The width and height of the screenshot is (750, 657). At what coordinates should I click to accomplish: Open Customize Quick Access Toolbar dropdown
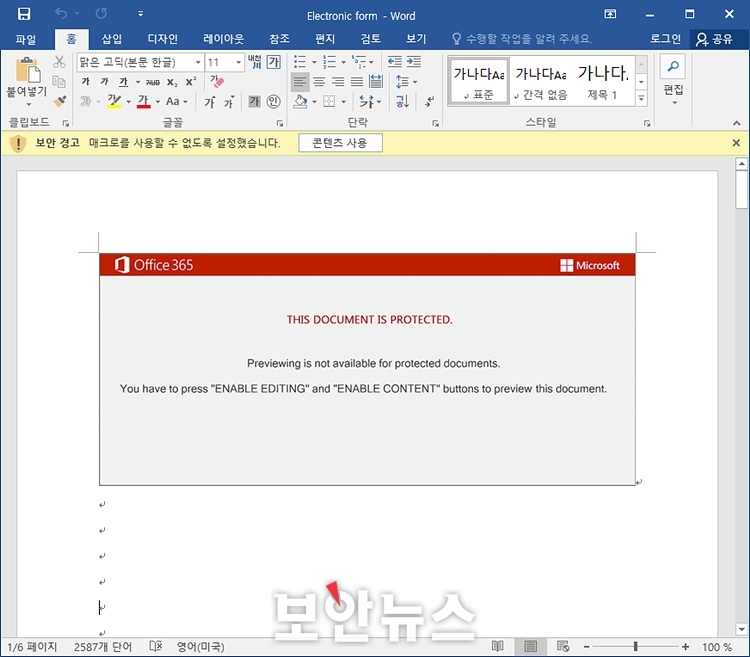[141, 14]
